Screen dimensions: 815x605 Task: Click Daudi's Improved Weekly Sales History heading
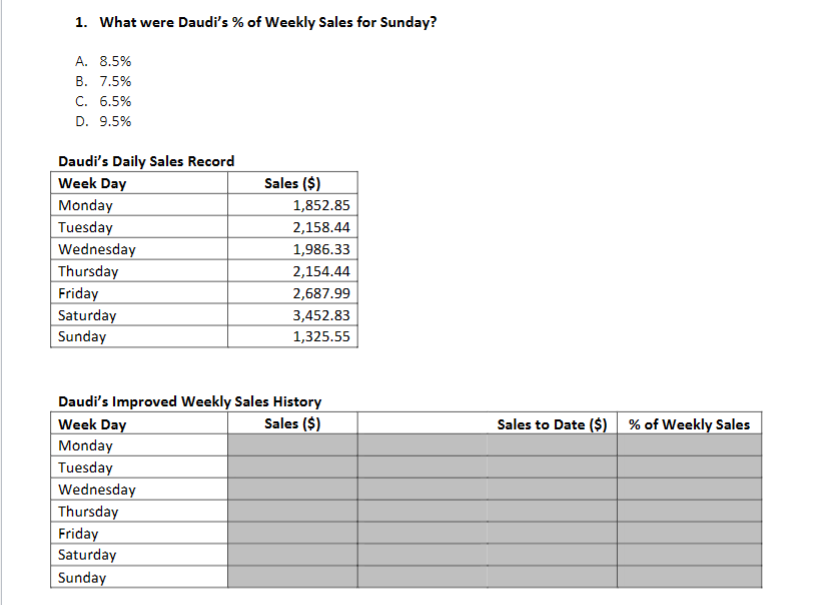click(189, 402)
